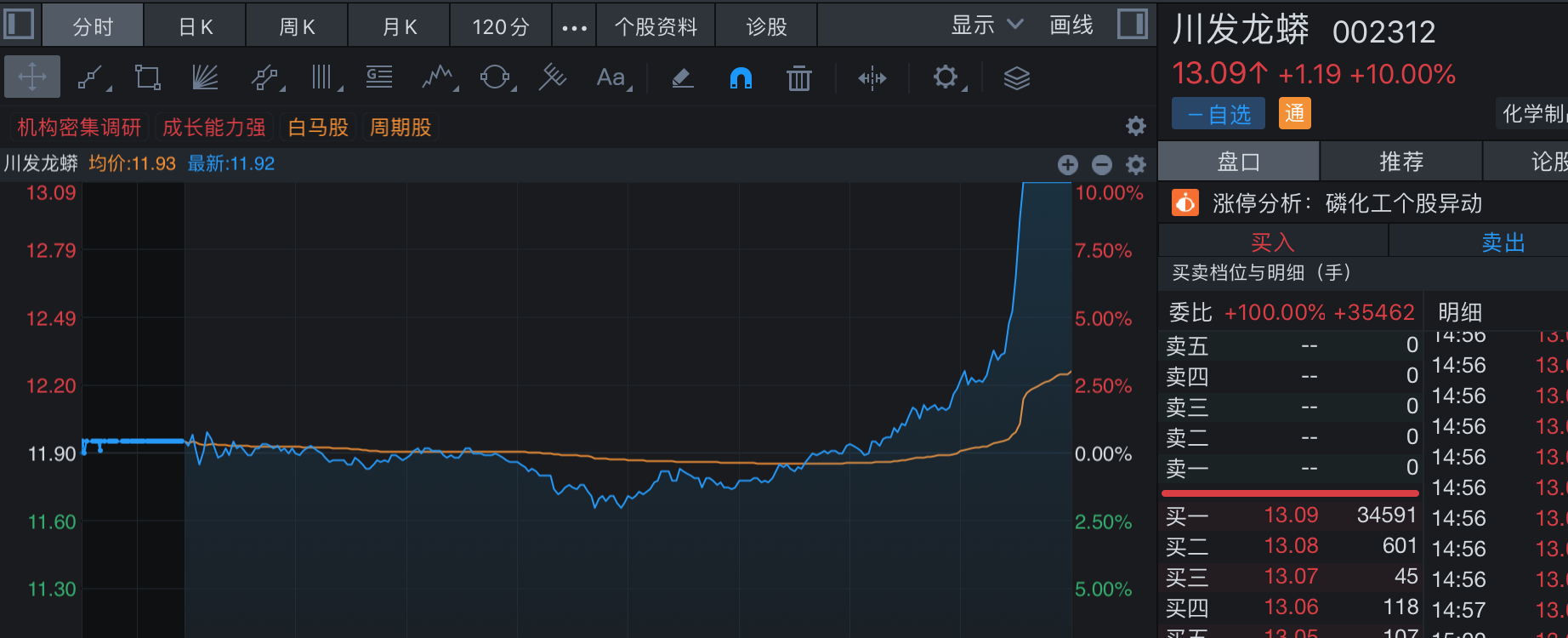The height and width of the screenshot is (638, 1568).
Task: Click the plus icon to zoom chart
Action: click(x=1068, y=164)
